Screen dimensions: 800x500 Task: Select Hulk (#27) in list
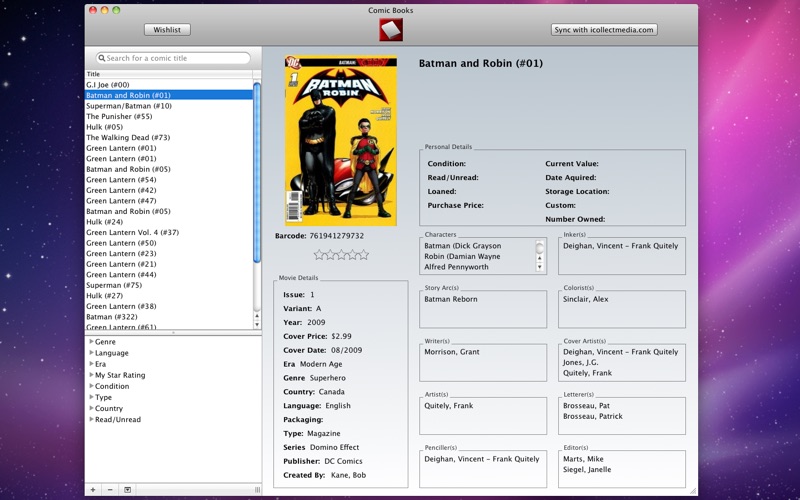pos(169,295)
